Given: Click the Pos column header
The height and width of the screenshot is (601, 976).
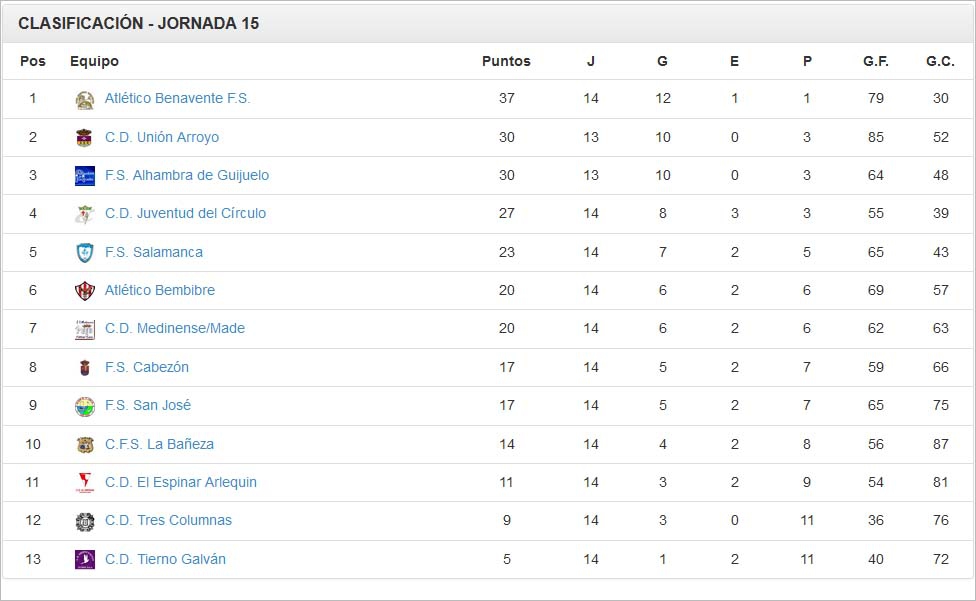Looking at the screenshot, I should pos(31,61).
